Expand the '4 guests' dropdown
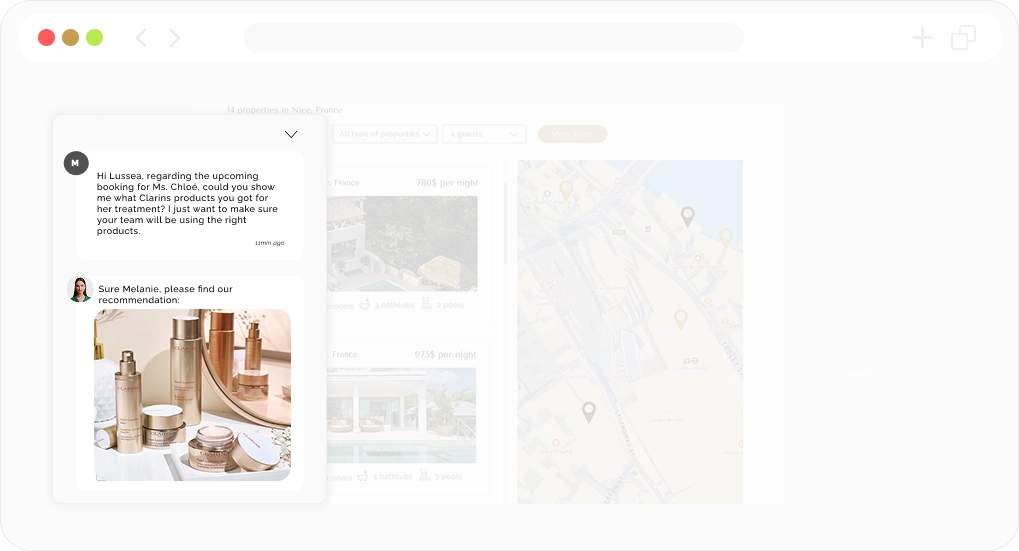The image size is (1019, 551). tap(485, 134)
